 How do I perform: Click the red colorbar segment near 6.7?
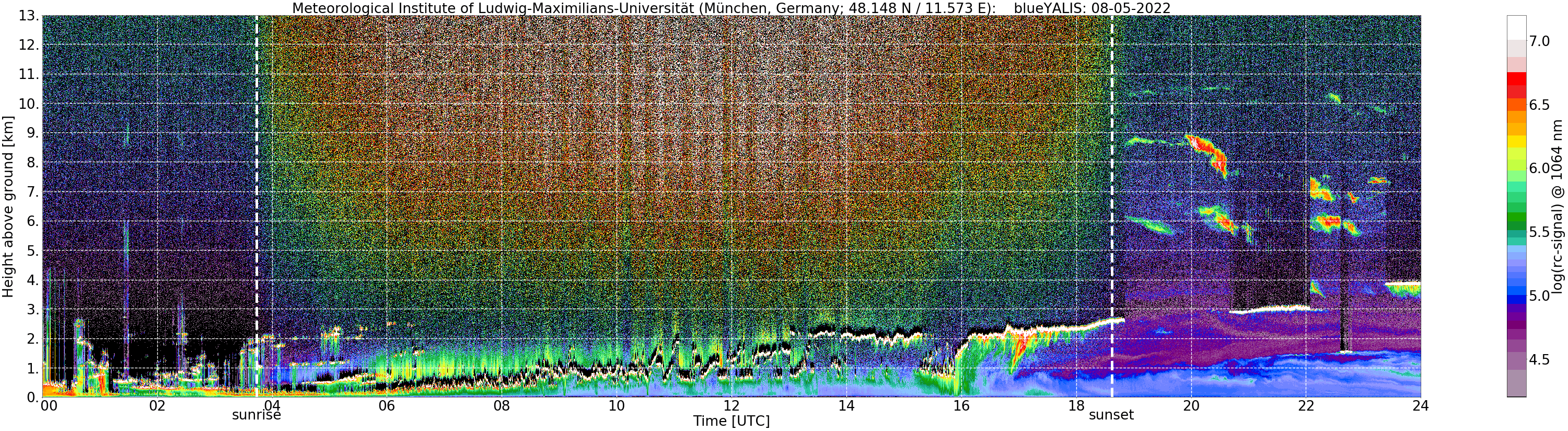pos(1516,78)
